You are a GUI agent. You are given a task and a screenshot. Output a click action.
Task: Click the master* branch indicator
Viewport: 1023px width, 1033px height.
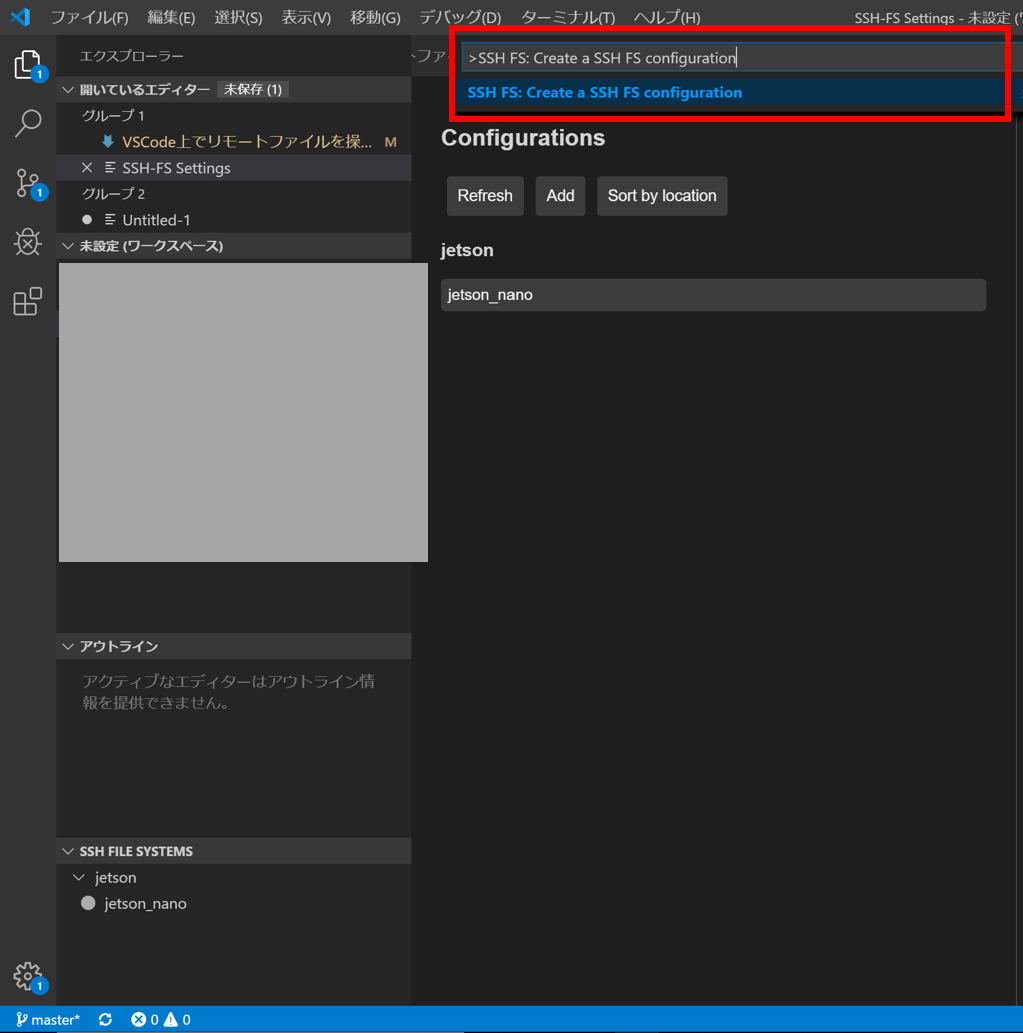[47, 1019]
